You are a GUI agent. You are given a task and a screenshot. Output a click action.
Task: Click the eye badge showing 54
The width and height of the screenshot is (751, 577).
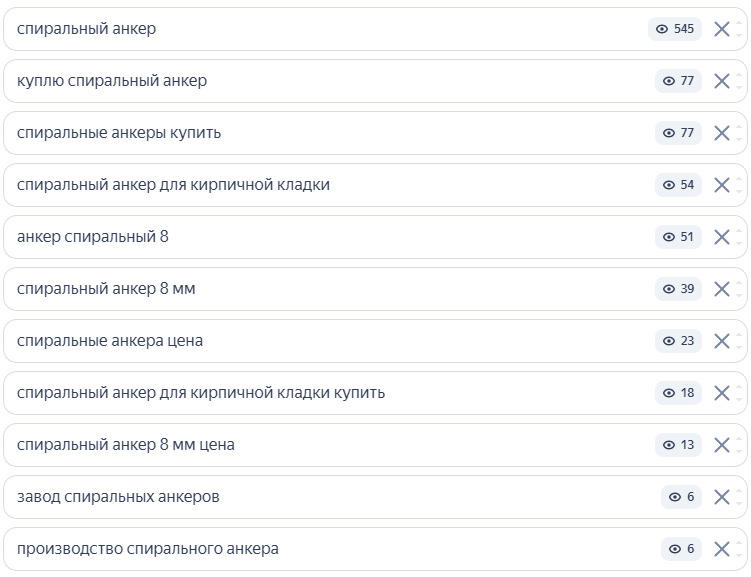click(x=679, y=185)
